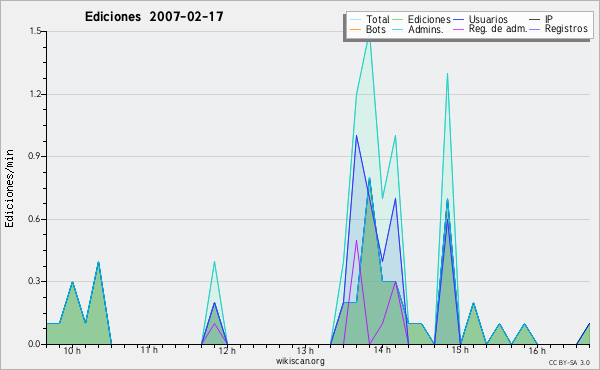Viewport: 600px width, 370px height.
Task: Click the 16 h axis label
Action: tap(537, 351)
